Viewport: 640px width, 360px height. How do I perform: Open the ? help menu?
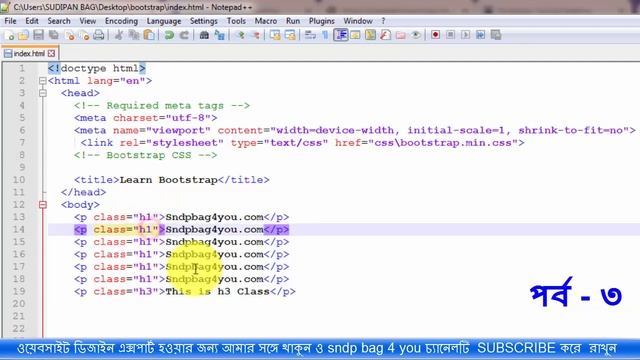(383, 21)
